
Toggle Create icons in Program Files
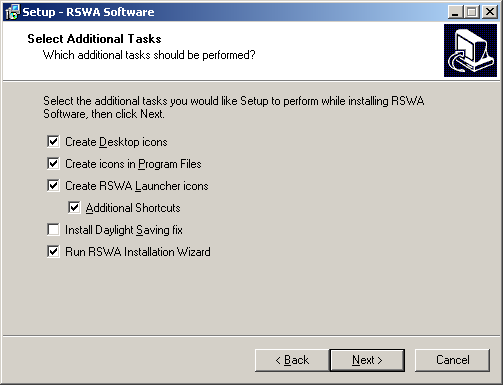[x=53, y=164]
